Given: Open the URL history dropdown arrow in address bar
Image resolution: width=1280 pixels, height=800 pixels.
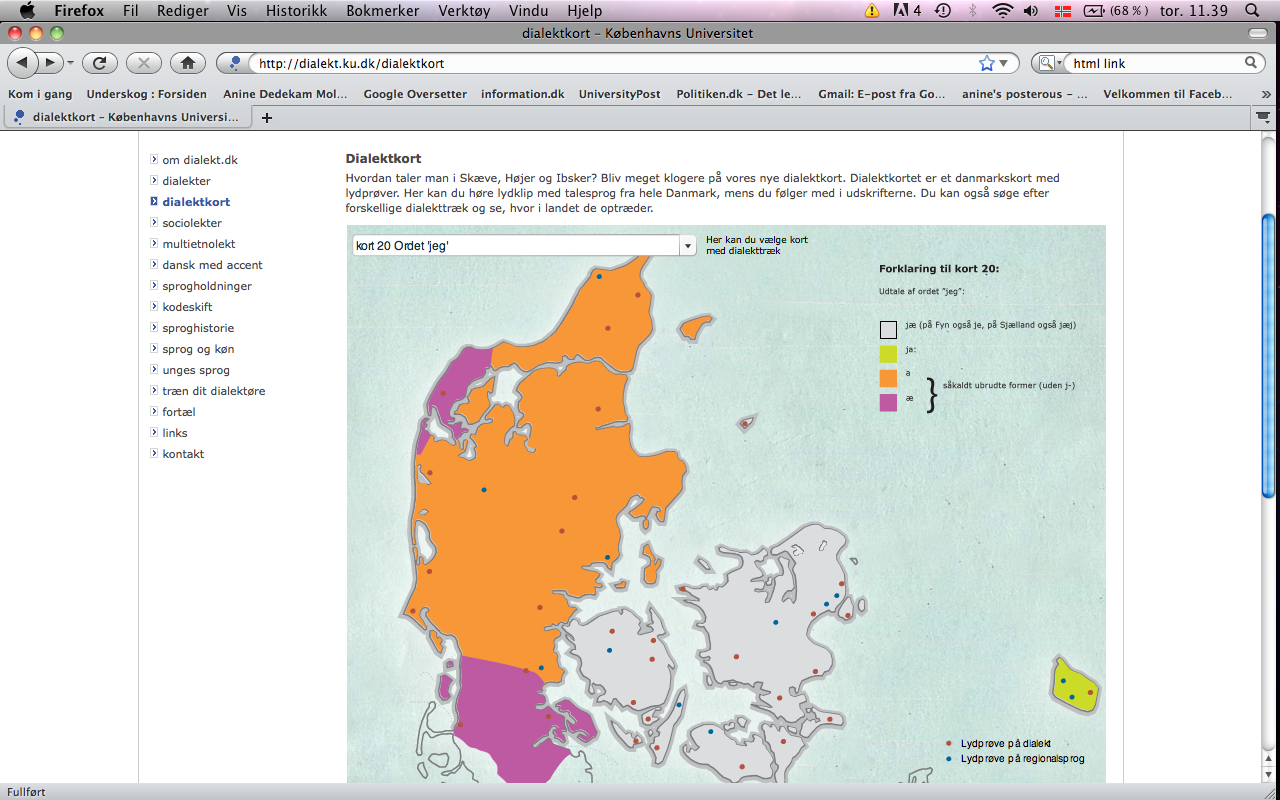Looking at the screenshot, I should [1006, 63].
